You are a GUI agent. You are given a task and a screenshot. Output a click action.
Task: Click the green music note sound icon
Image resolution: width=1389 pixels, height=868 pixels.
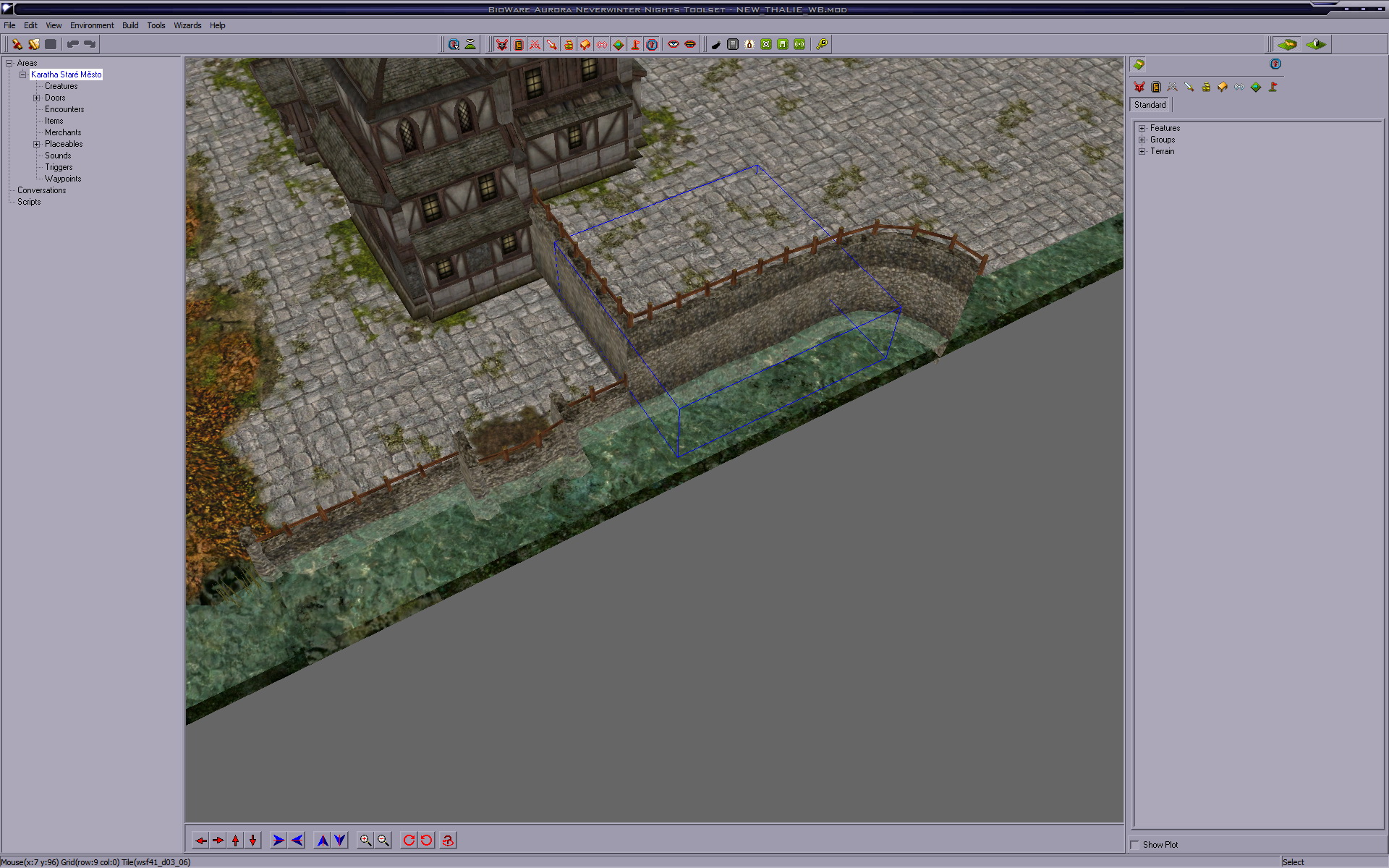783,45
